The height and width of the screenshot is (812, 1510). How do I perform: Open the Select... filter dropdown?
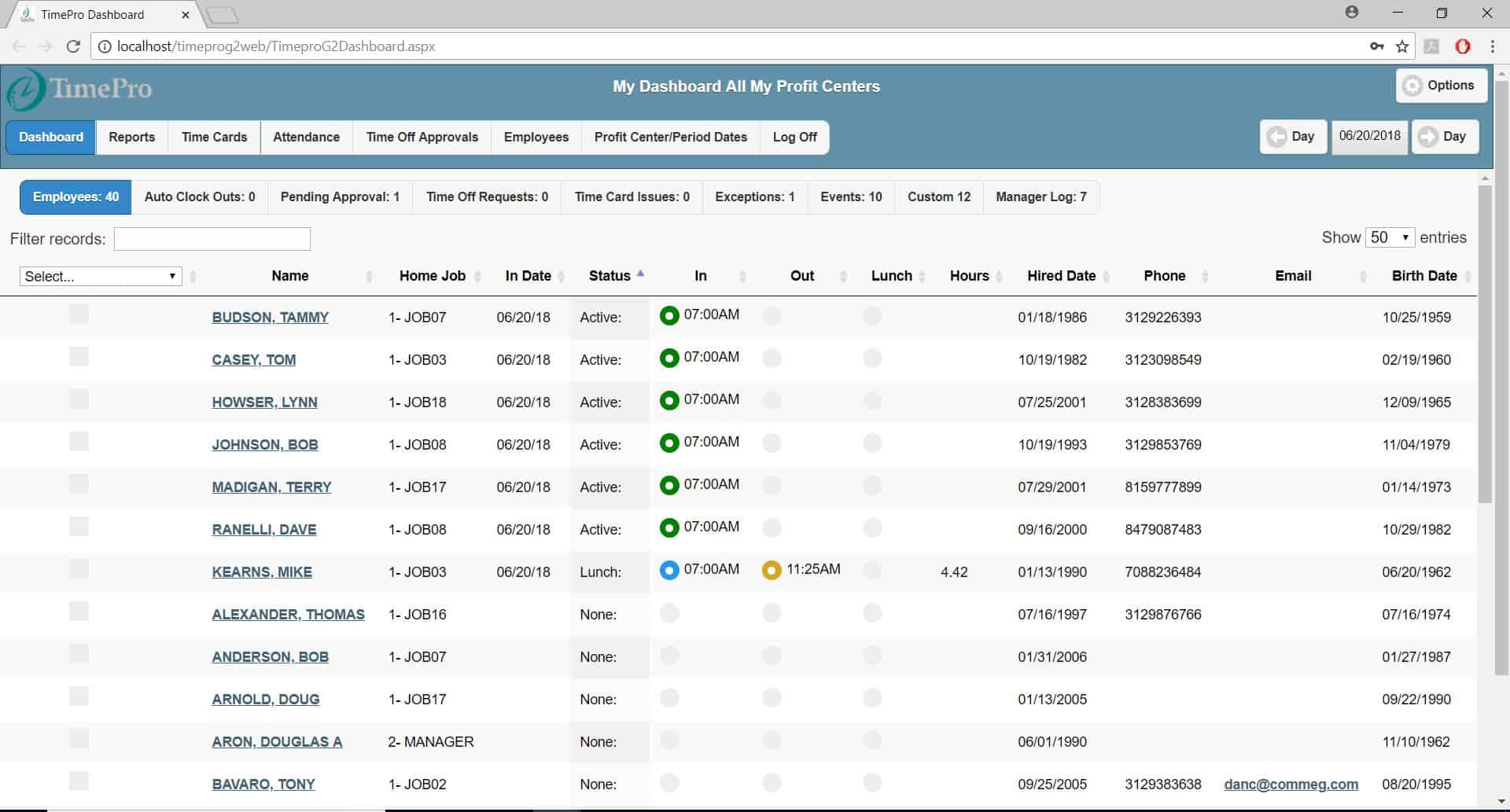(x=100, y=276)
